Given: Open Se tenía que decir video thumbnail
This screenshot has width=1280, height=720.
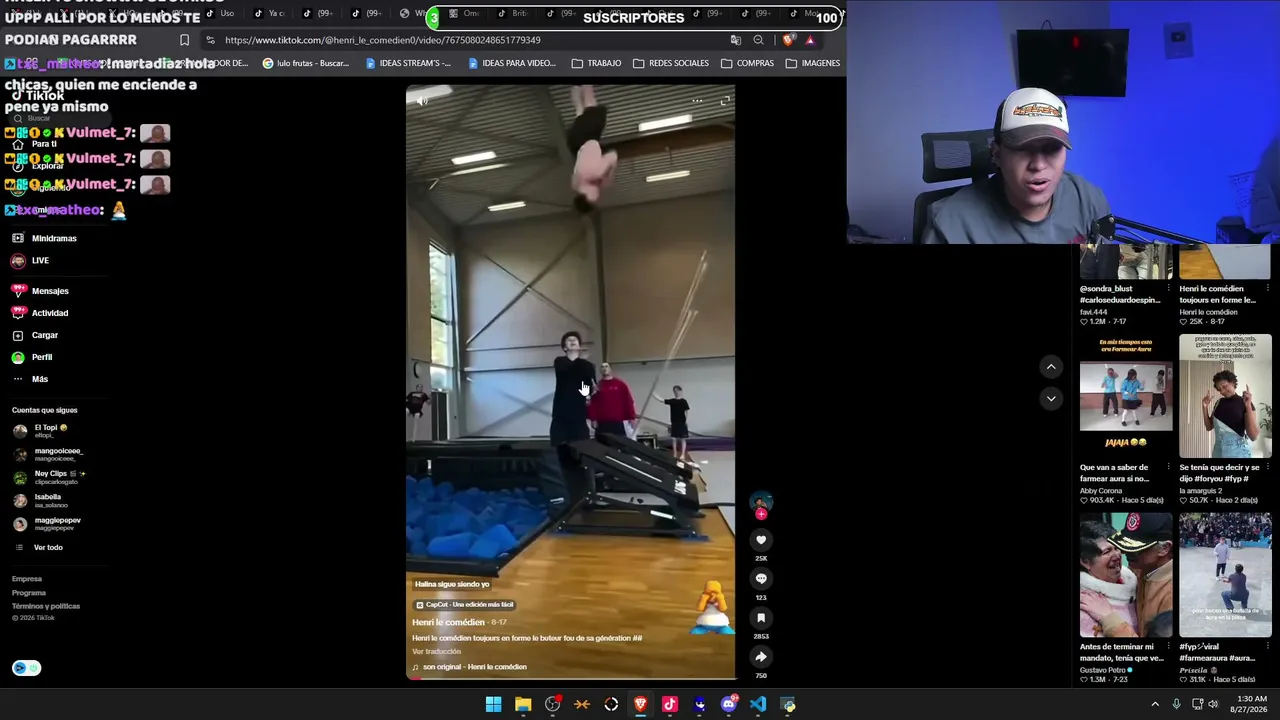Looking at the screenshot, I should pyautogui.click(x=1225, y=397).
